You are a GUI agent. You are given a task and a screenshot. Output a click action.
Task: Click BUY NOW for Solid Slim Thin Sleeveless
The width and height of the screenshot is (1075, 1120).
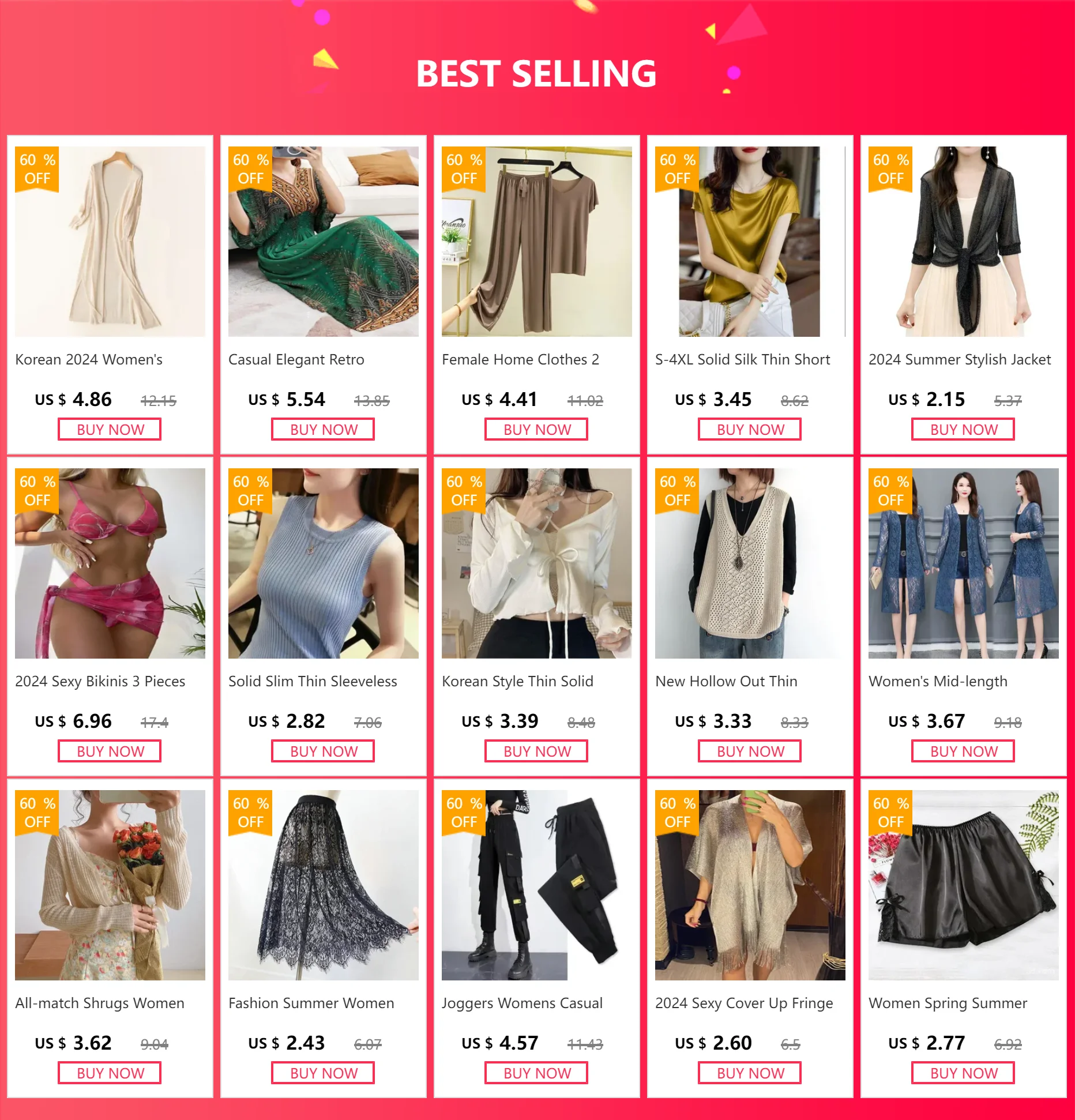(x=323, y=751)
